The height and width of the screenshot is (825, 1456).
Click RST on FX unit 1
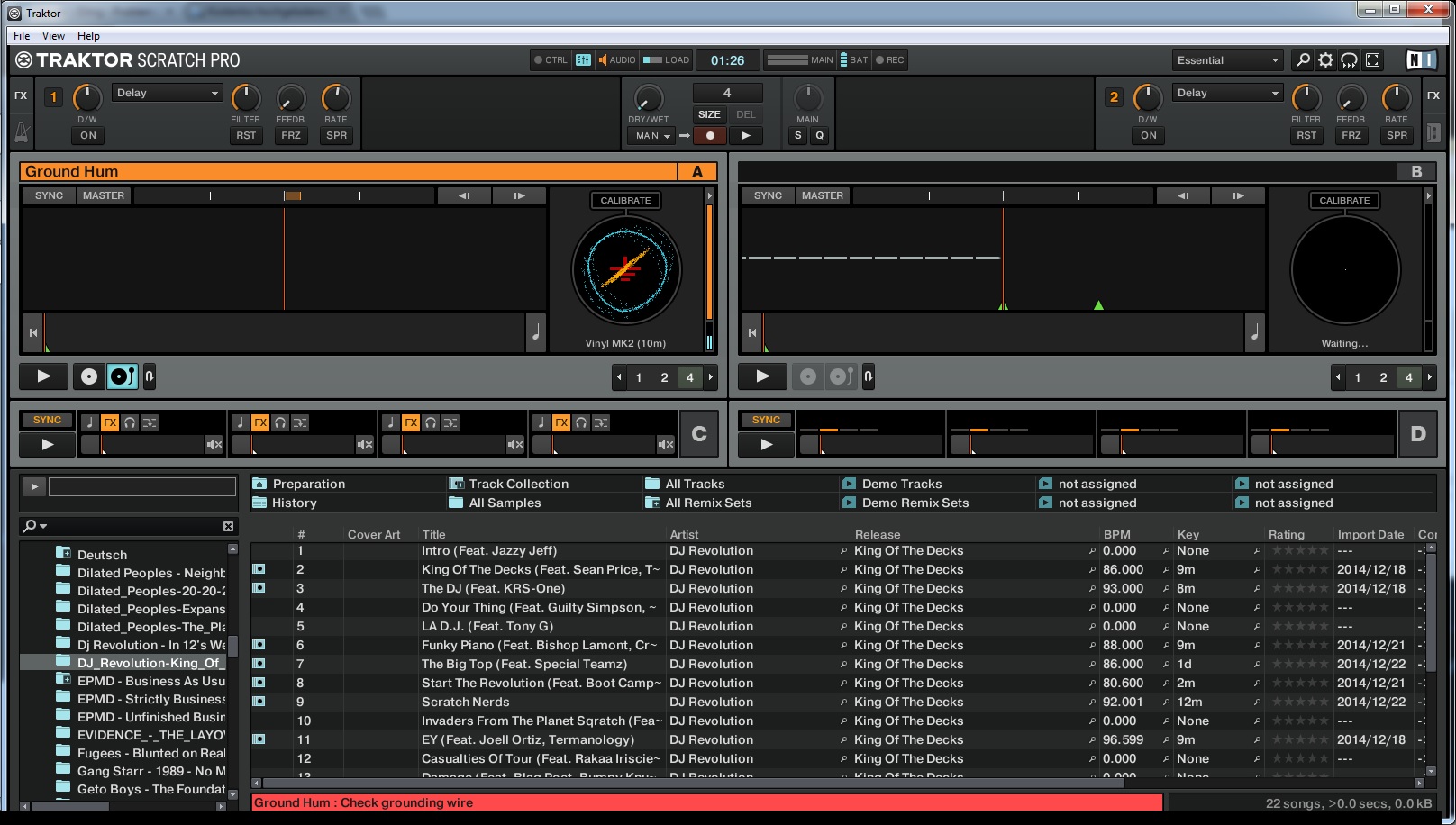[246, 136]
